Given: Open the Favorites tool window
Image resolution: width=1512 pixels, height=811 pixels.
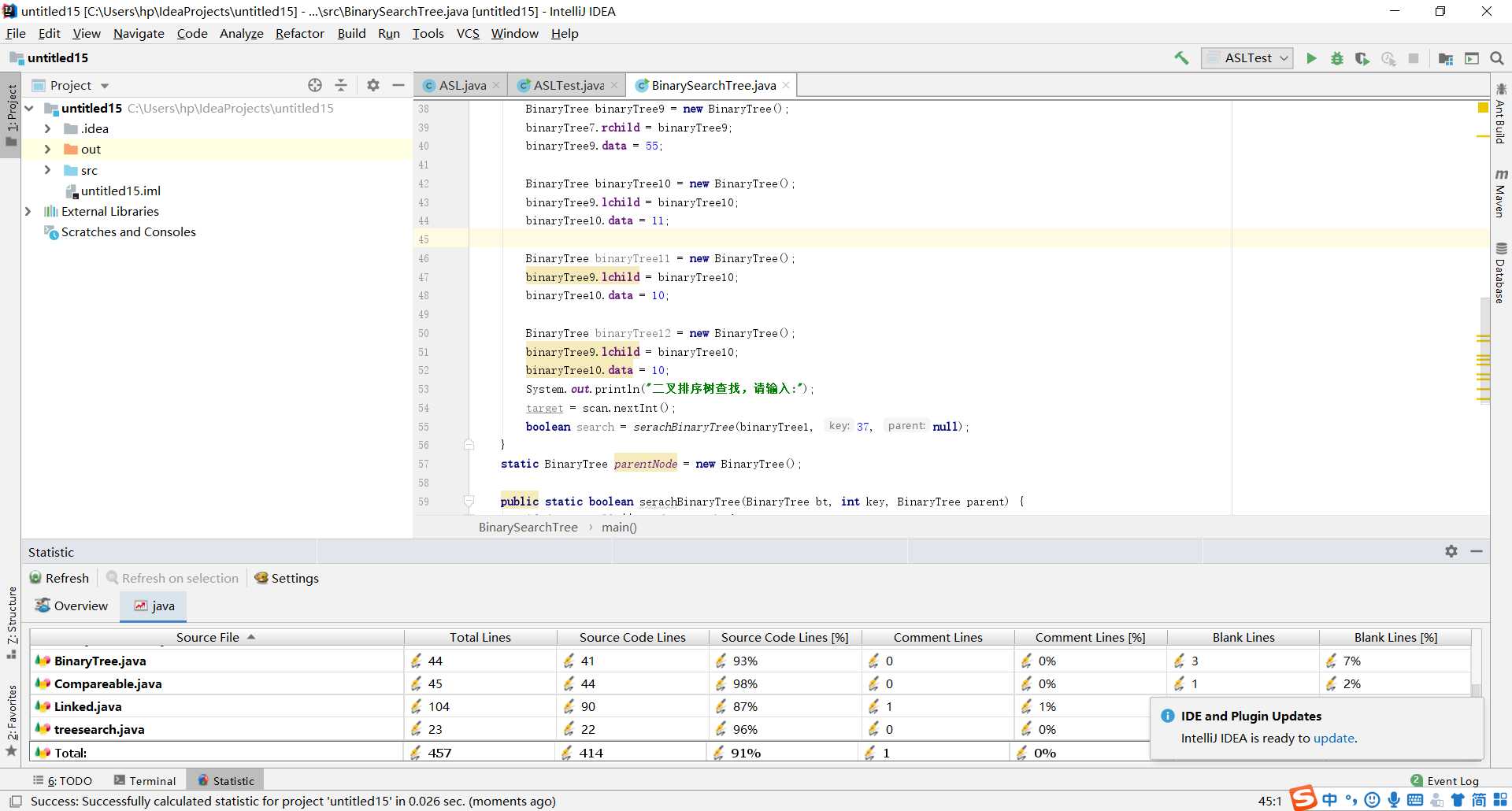Looking at the screenshot, I should click(x=11, y=720).
